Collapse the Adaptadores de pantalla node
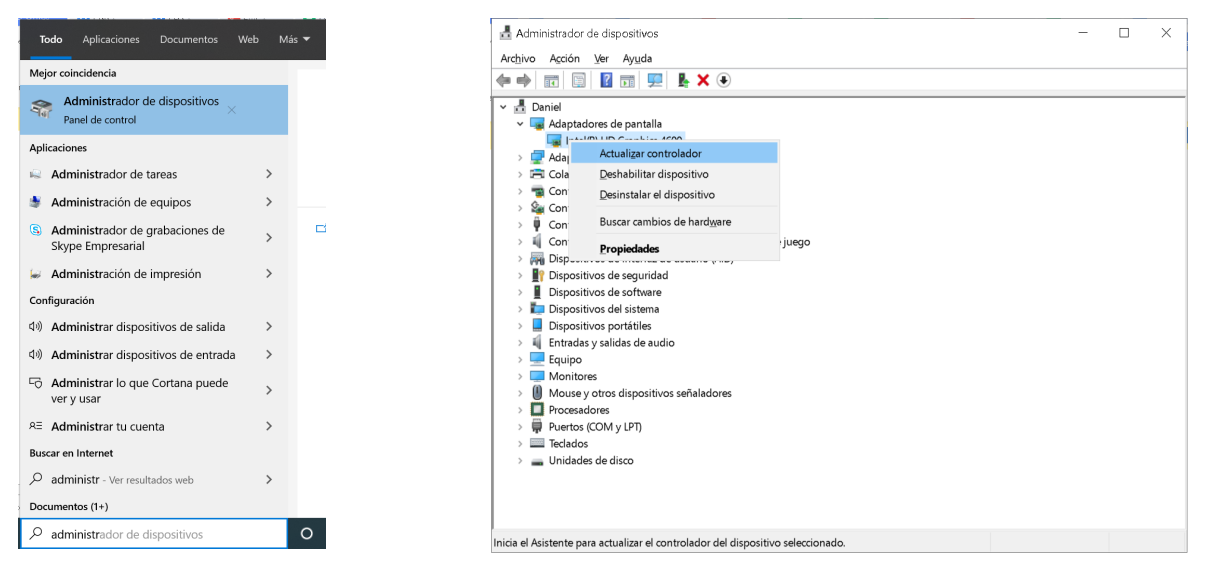Viewport: 1213px width, 565px height. click(520, 124)
